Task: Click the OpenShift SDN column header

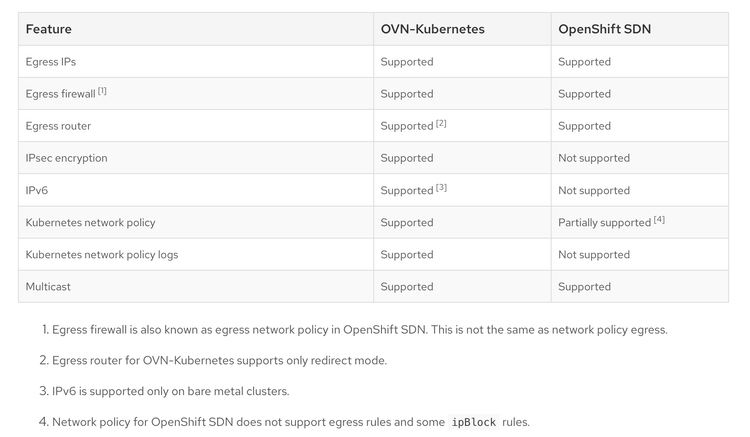Action: [604, 29]
